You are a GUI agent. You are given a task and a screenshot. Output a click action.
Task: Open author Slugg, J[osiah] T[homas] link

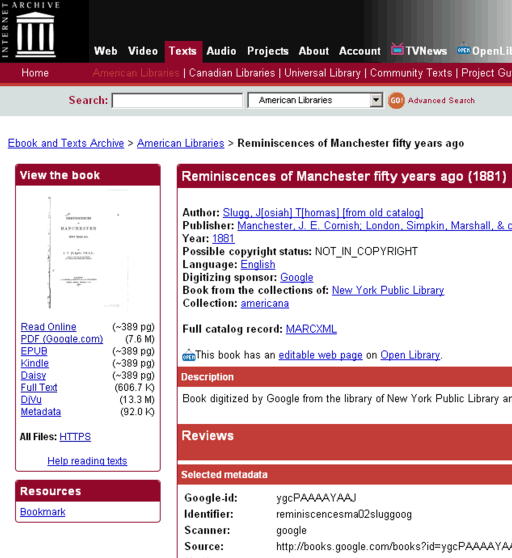click(323, 212)
